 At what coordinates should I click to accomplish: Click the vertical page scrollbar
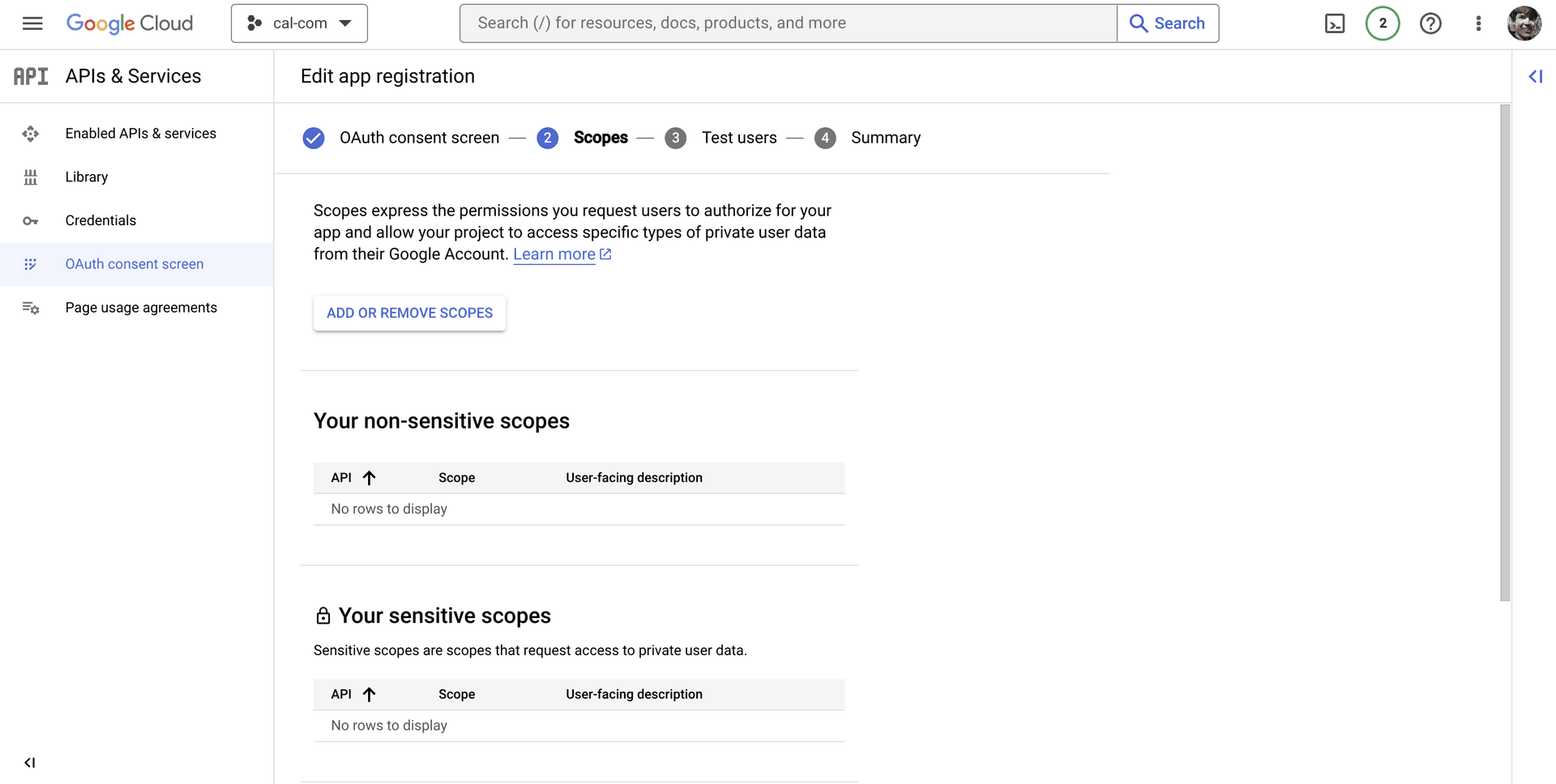1505,353
